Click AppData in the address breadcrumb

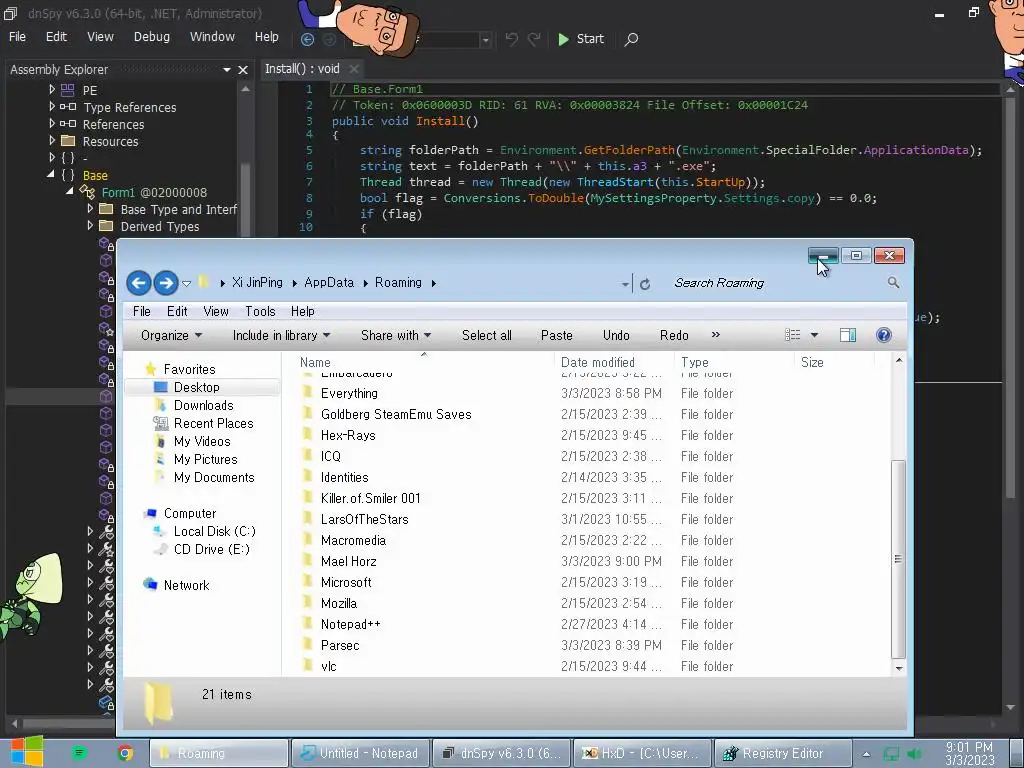coord(328,283)
